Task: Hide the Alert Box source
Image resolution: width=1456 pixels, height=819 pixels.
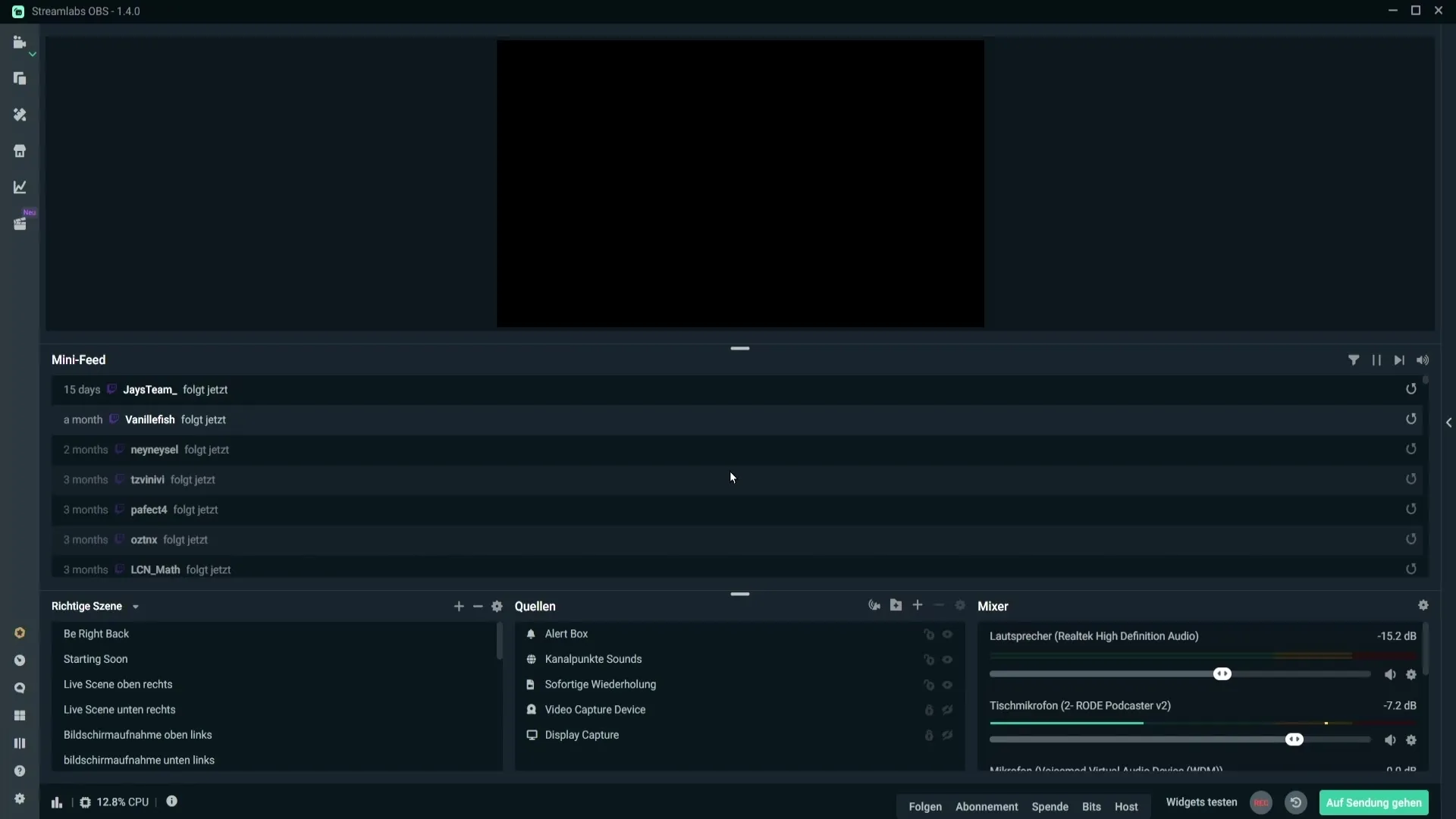Action: click(x=947, y=634)
